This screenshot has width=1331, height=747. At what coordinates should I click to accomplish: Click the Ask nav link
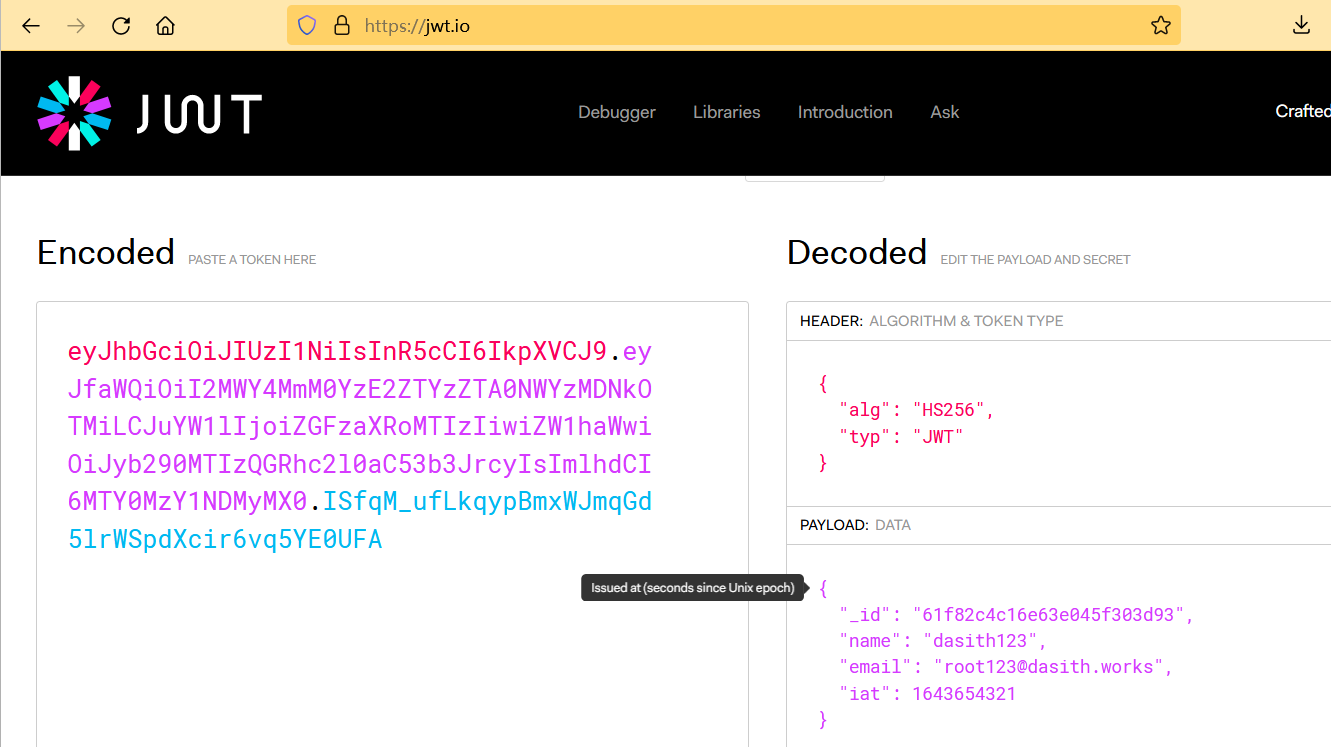[944, 112]
